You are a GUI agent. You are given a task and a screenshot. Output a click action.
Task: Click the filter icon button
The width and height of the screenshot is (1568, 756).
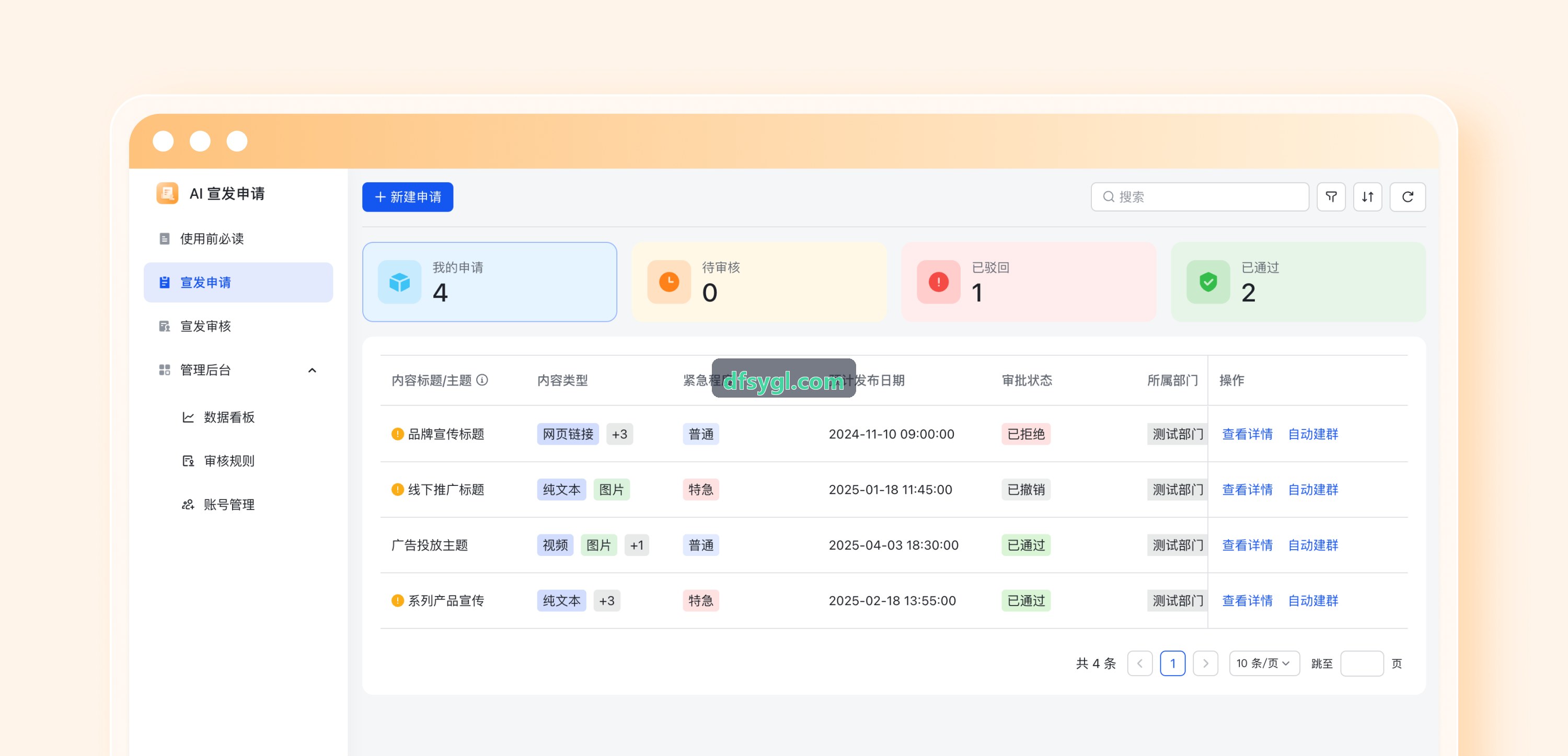click(1331, 196)
